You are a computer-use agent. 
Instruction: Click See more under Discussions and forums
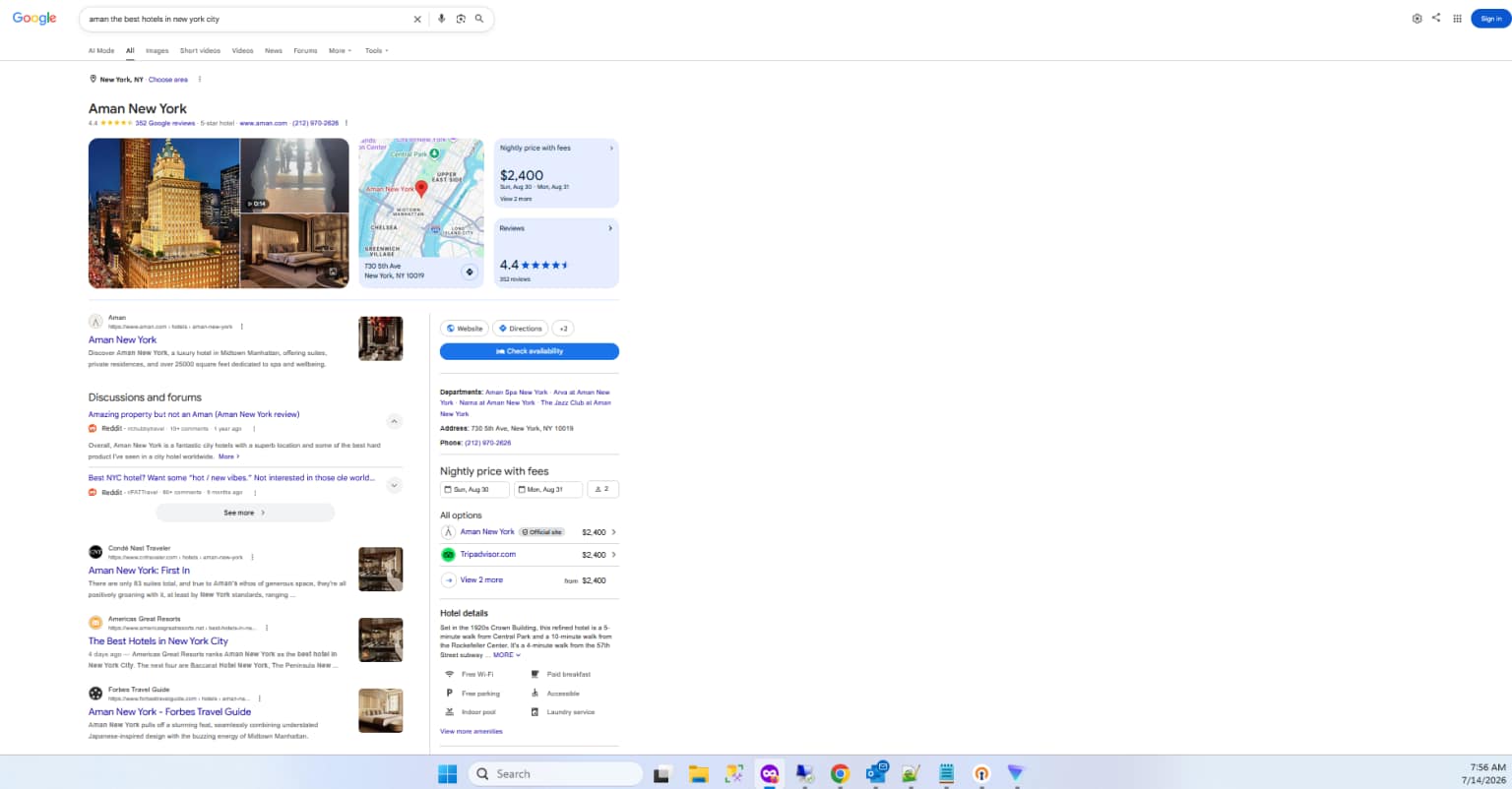point(245,513)
